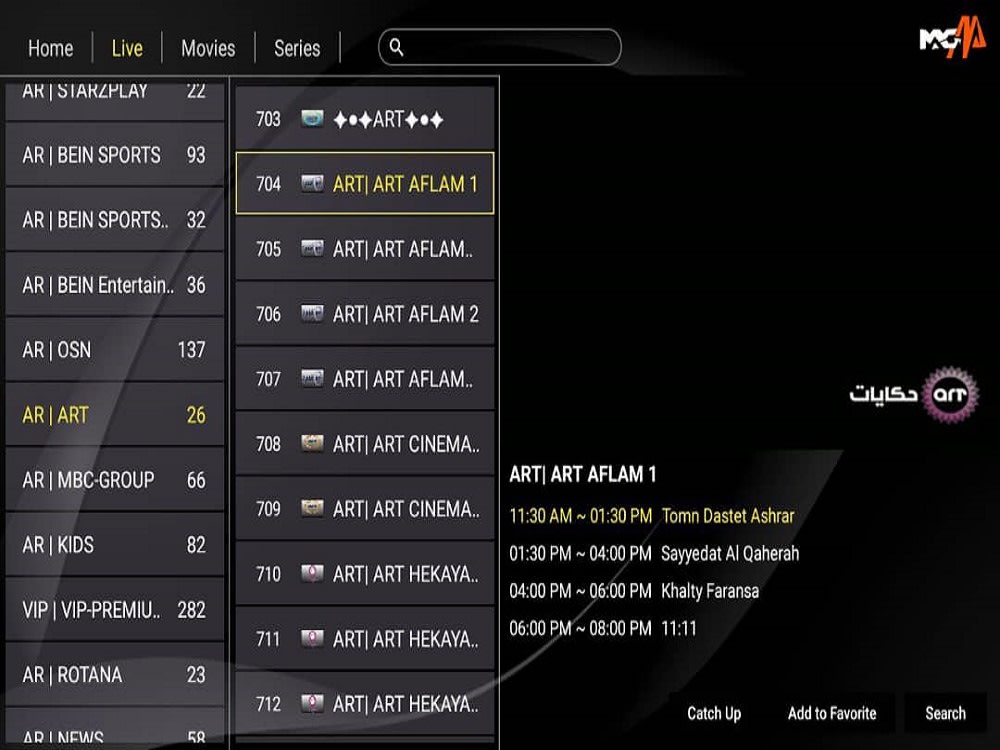
Task: Toggle Add to Favorite for current channel
Action: [x=832, y=713]
